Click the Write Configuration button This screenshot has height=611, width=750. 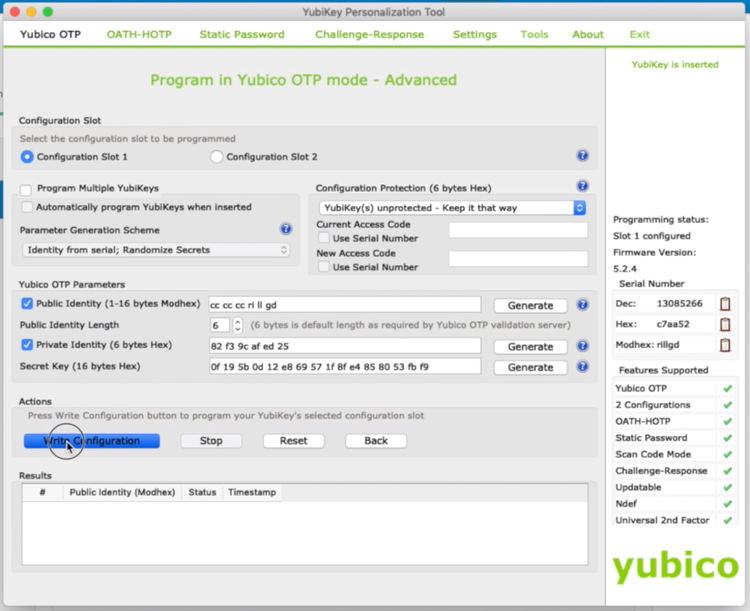click(92, 441)
